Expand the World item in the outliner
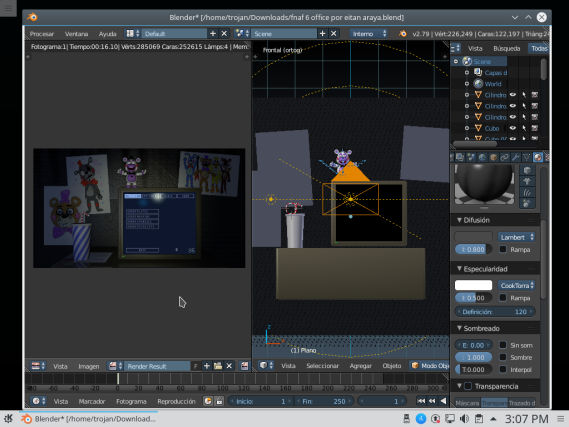This screenshot has height=427, width=569. 467,84
